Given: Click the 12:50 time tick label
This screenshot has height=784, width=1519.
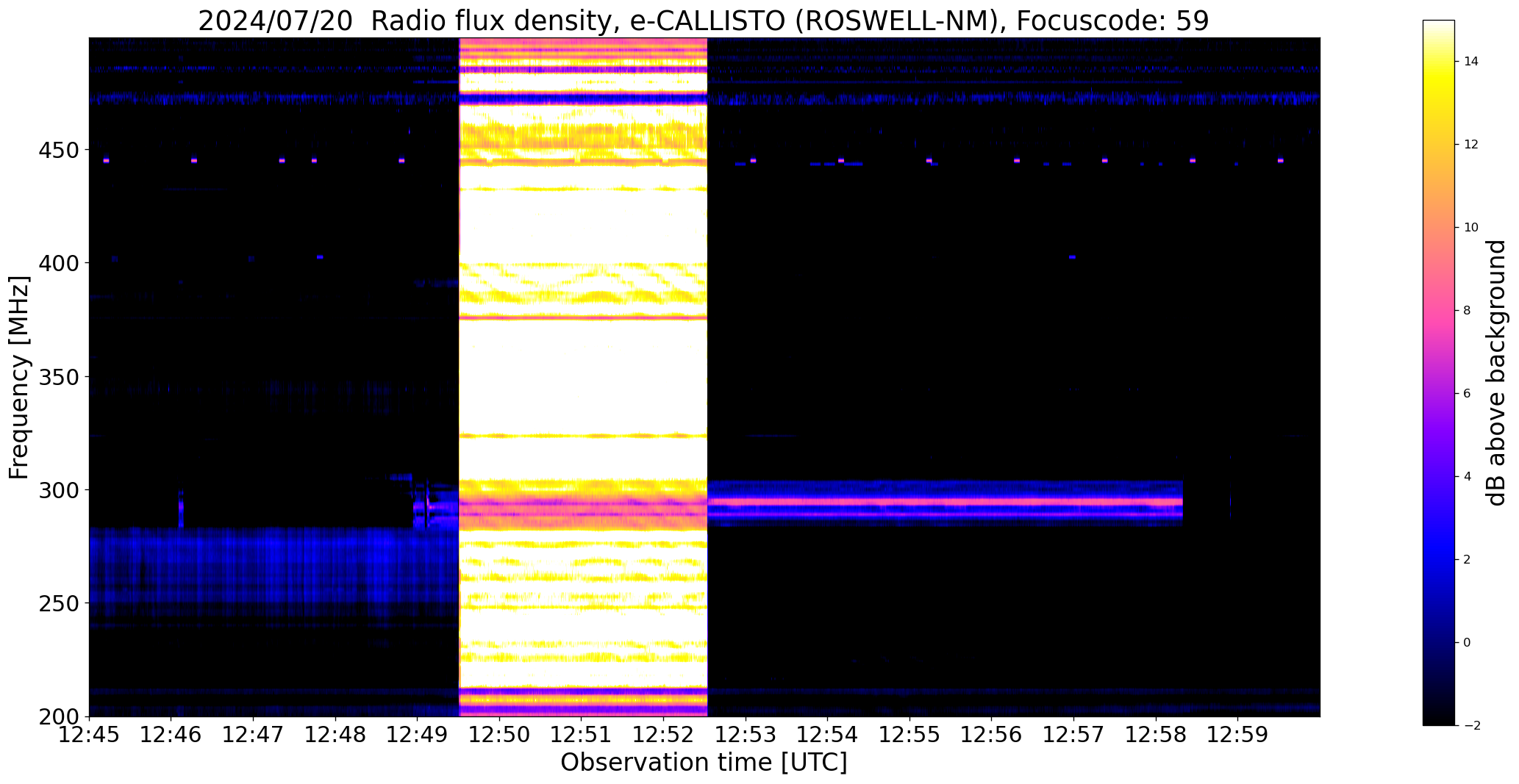Looking at the screenshot, I should (499, 734).
